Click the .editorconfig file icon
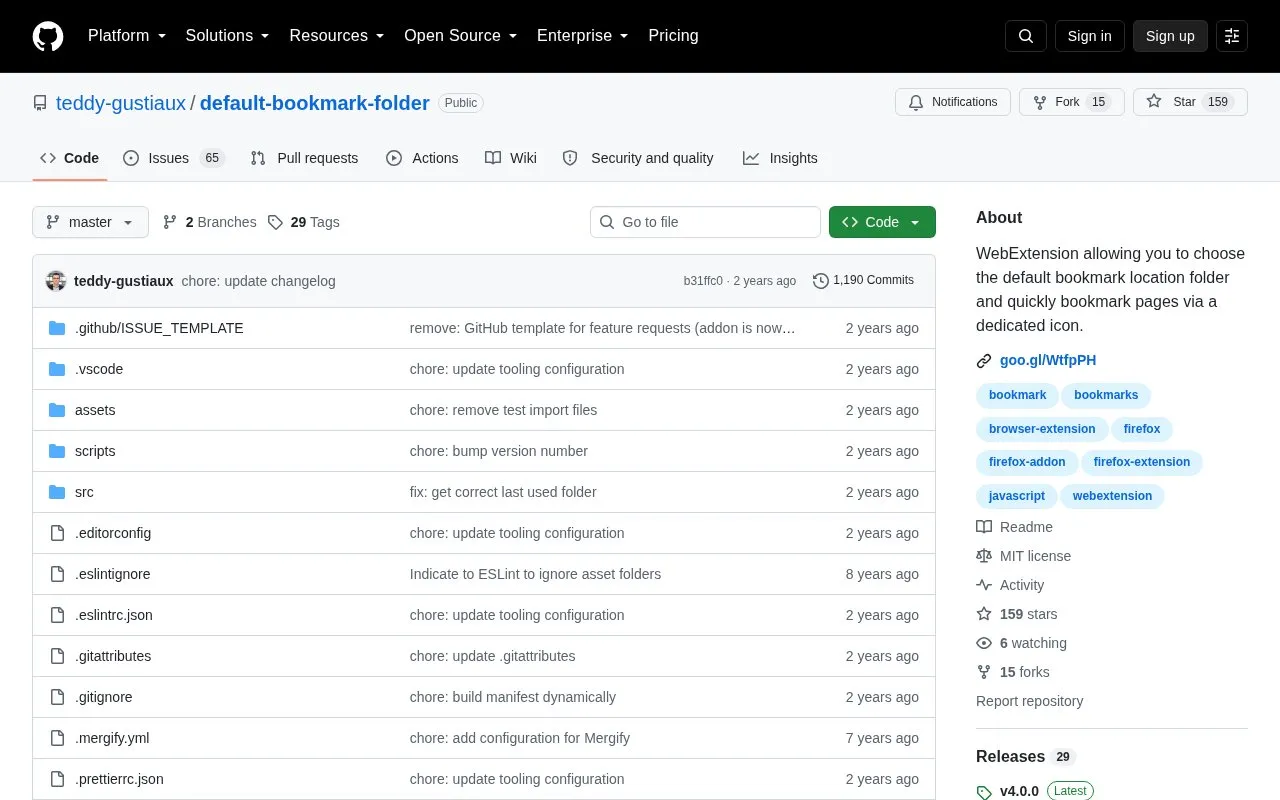 [x=57, y=533]
